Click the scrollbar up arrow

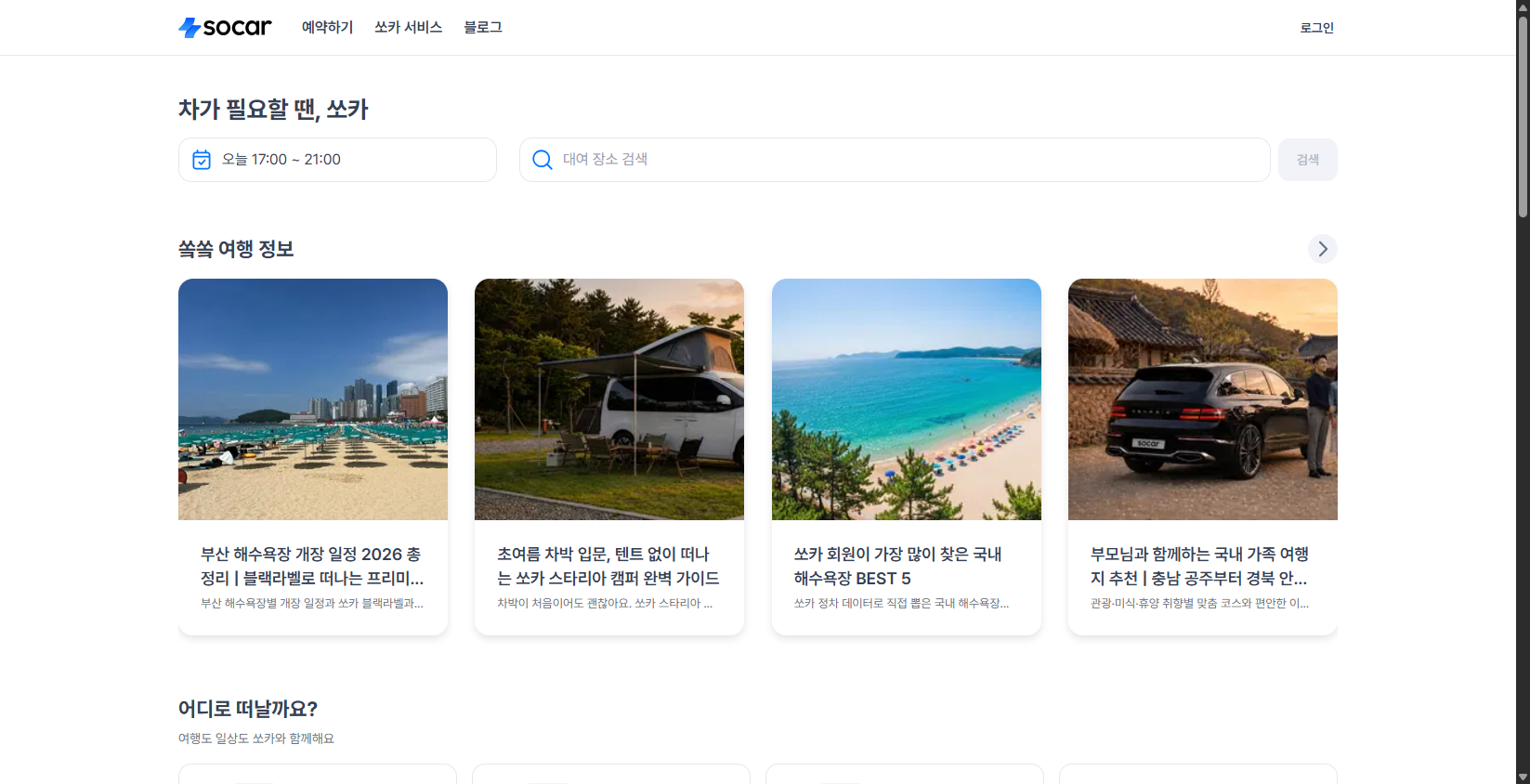[1523, 7]
